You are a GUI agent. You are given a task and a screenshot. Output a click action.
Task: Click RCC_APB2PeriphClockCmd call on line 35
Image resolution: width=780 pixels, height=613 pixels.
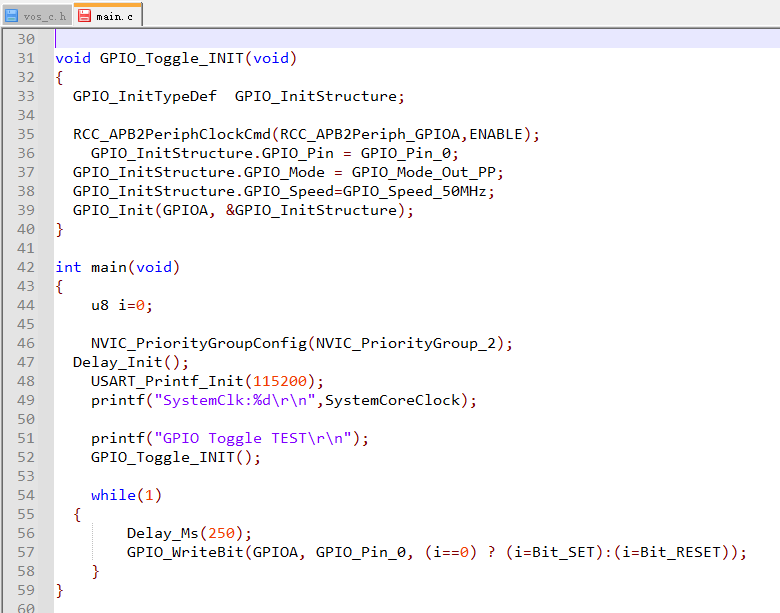pos(172,135)
